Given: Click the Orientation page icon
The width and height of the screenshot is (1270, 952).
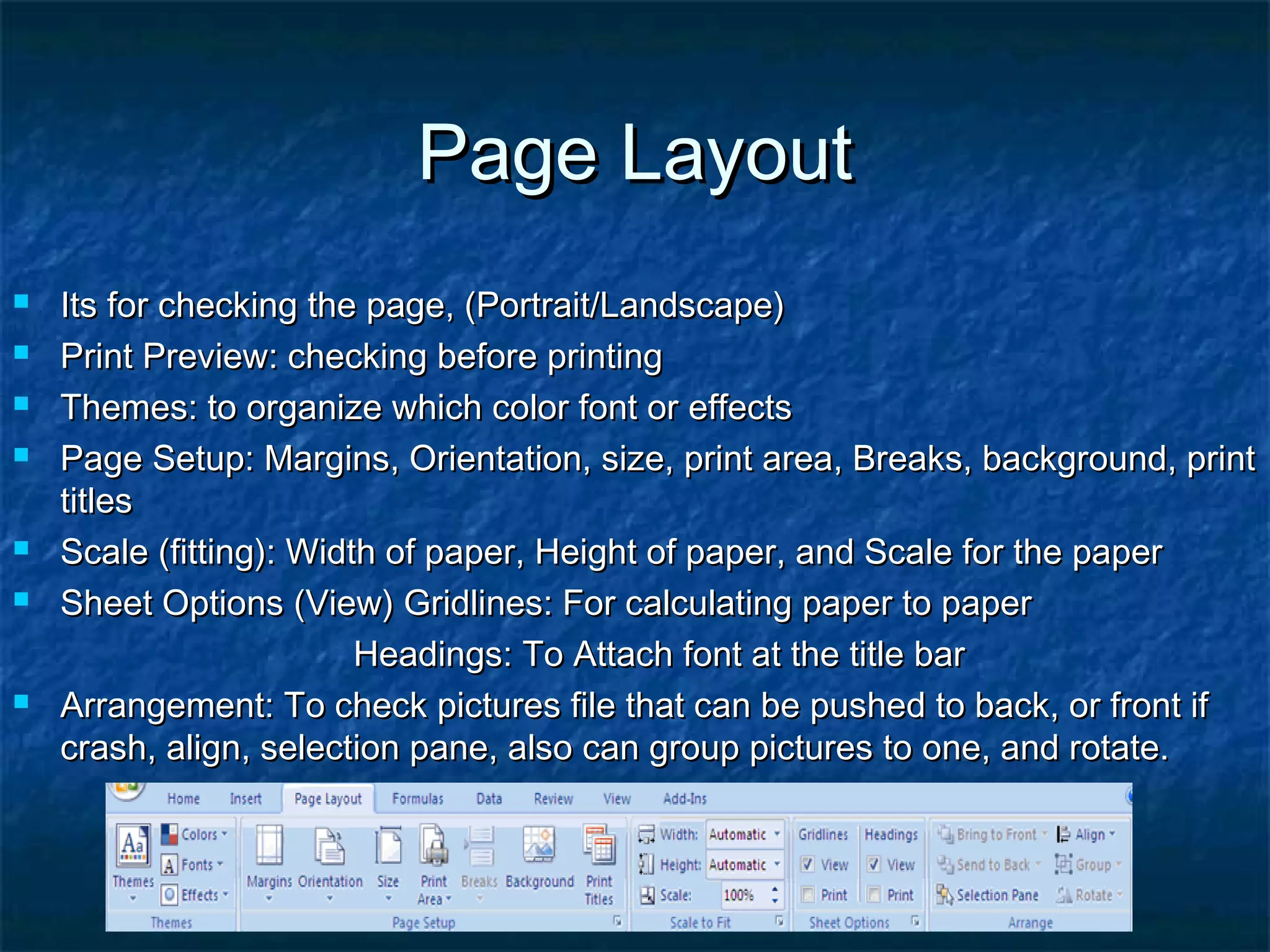Looking at the screenshot, I should click(x=330, y=847).
